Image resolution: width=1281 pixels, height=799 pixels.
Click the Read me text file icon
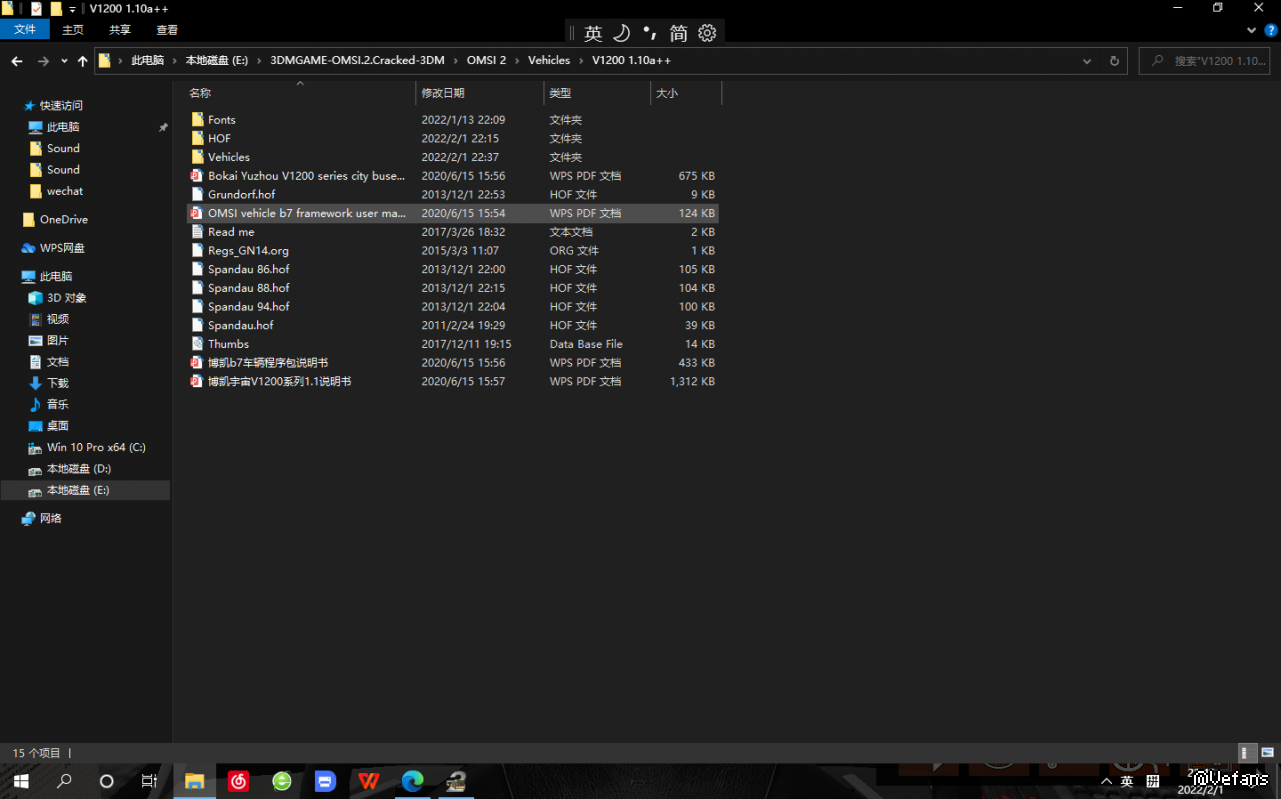[197, 232]
